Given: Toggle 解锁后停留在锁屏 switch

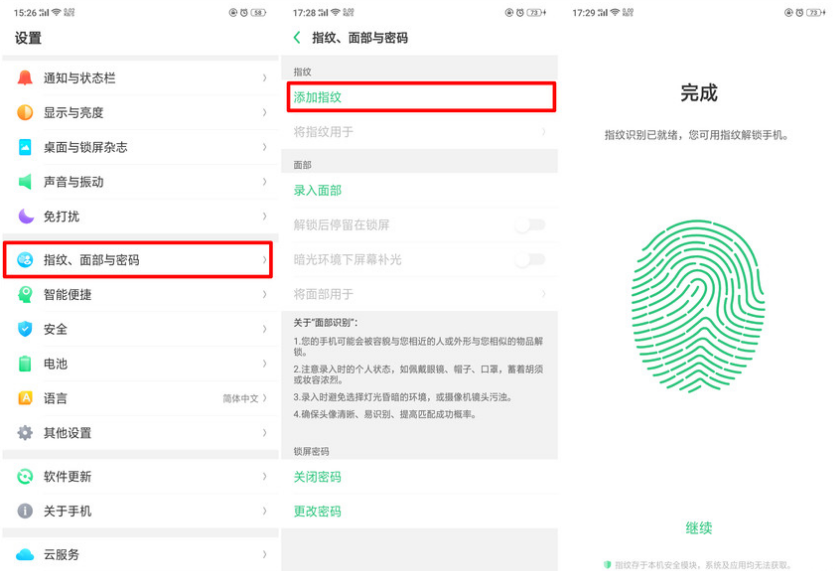Looking at the screenshot, I should coord(530,225).
